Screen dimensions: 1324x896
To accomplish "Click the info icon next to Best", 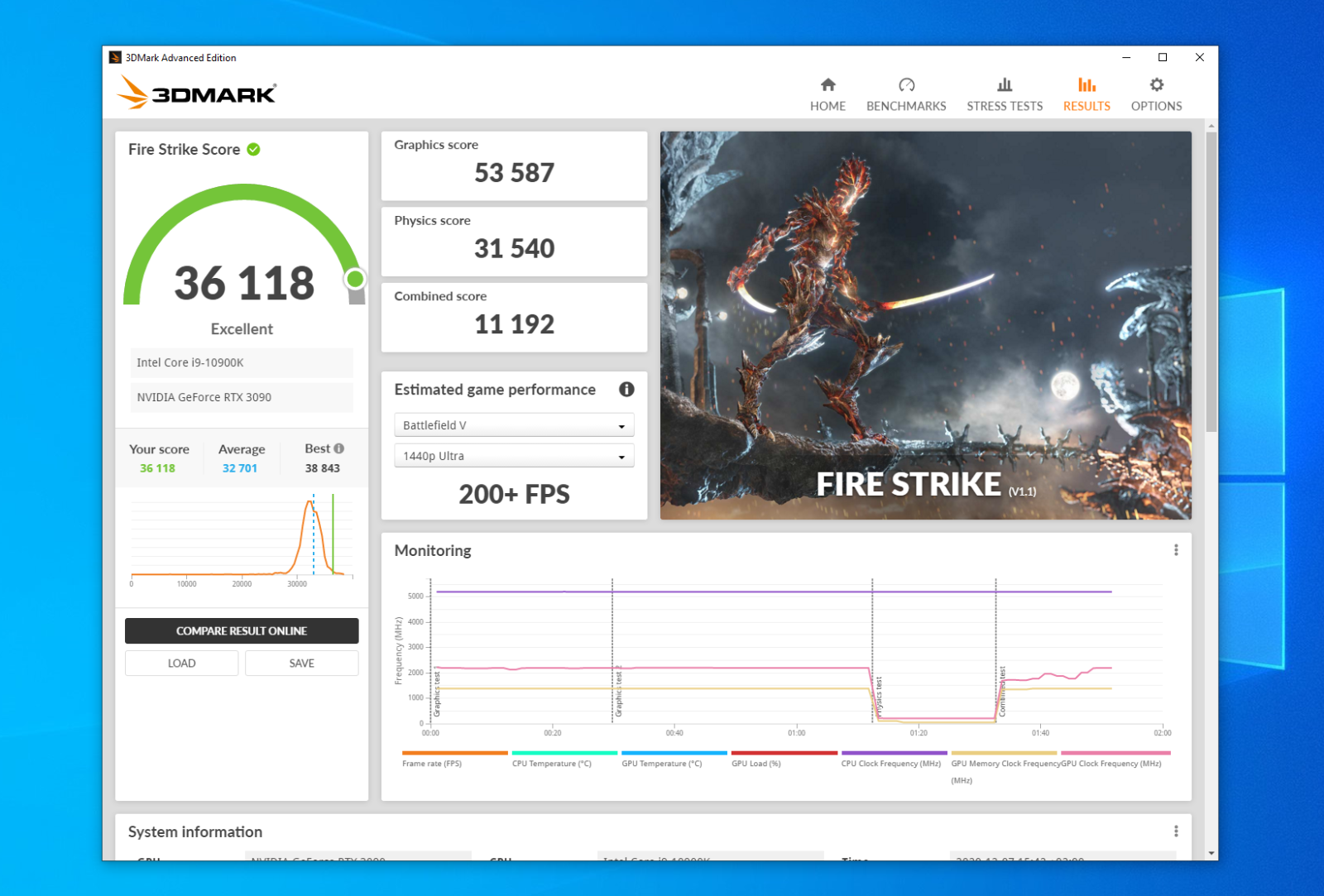I will (338, 448).
